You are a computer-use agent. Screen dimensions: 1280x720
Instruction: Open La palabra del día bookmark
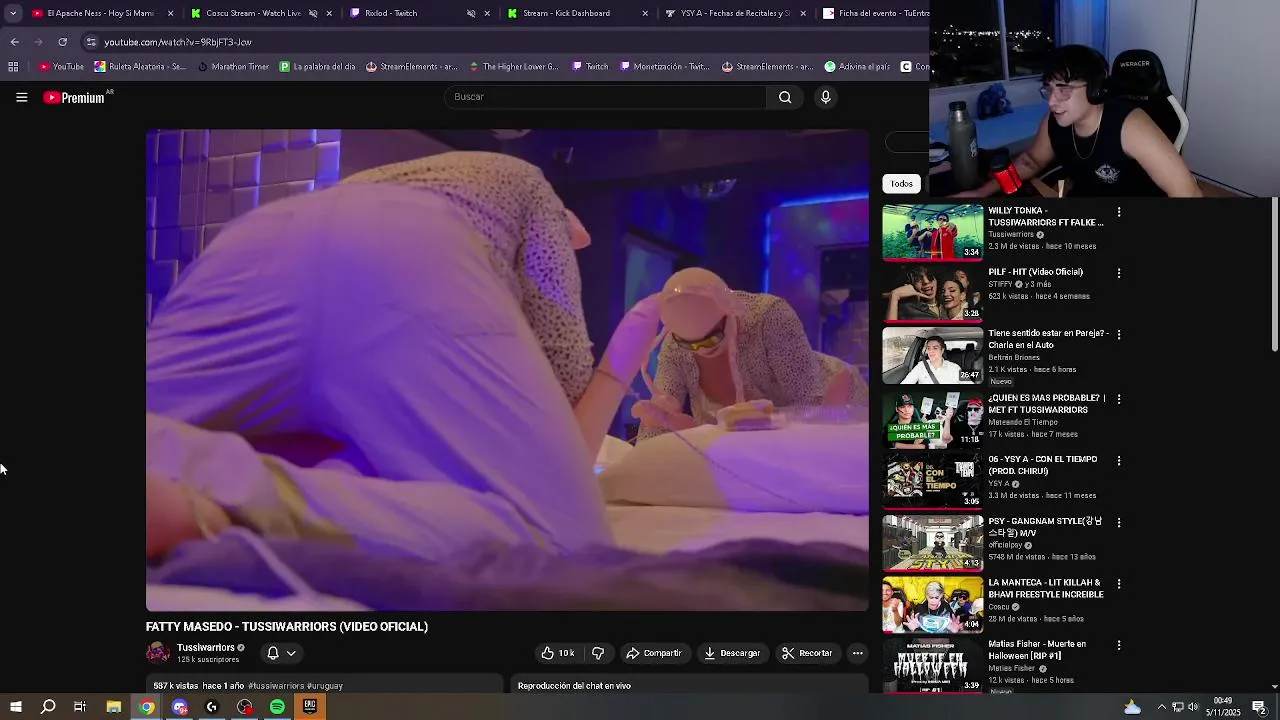pyautogui.click(x=318, y=67)
